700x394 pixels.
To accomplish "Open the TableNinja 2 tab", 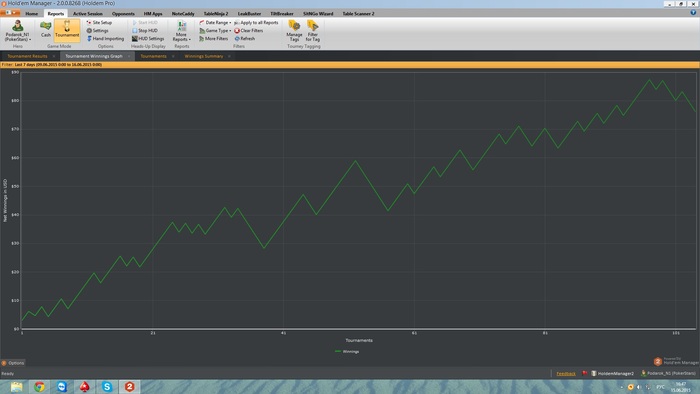I will click(x=216, y=13).
